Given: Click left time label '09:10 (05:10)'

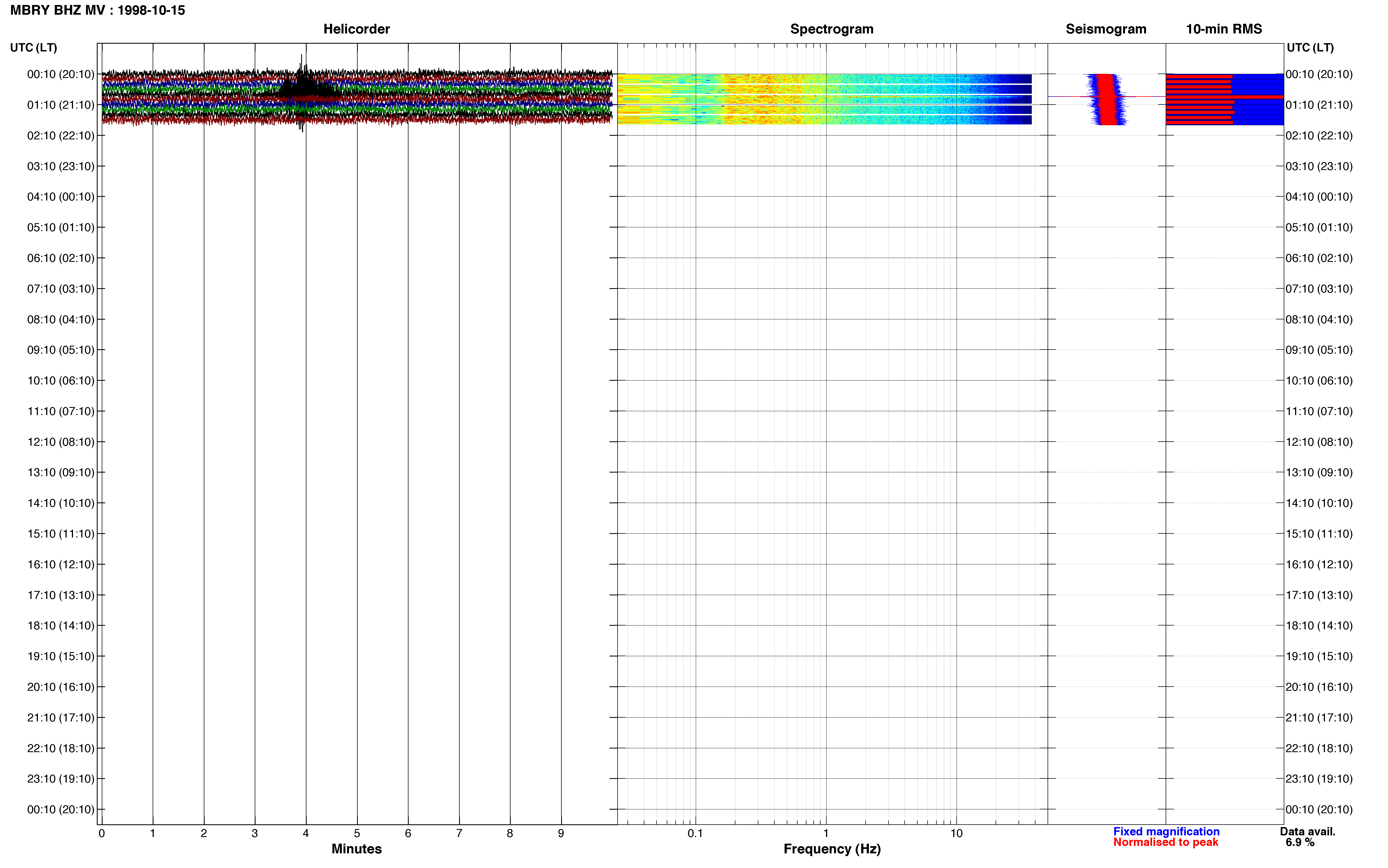Looking at the screenshot, I should [x=61, y=350].
